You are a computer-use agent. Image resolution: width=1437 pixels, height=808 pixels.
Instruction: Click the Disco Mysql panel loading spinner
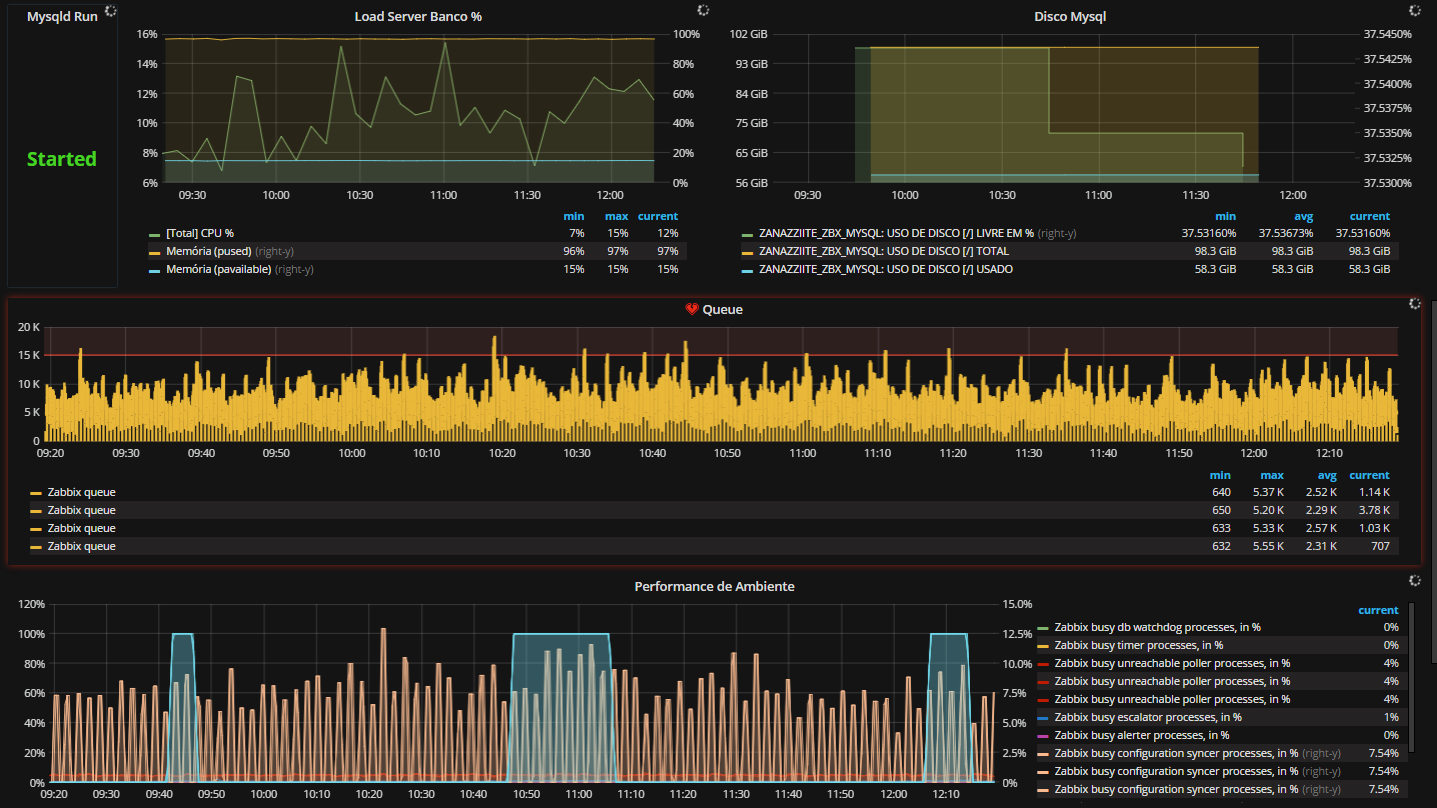1415,10
